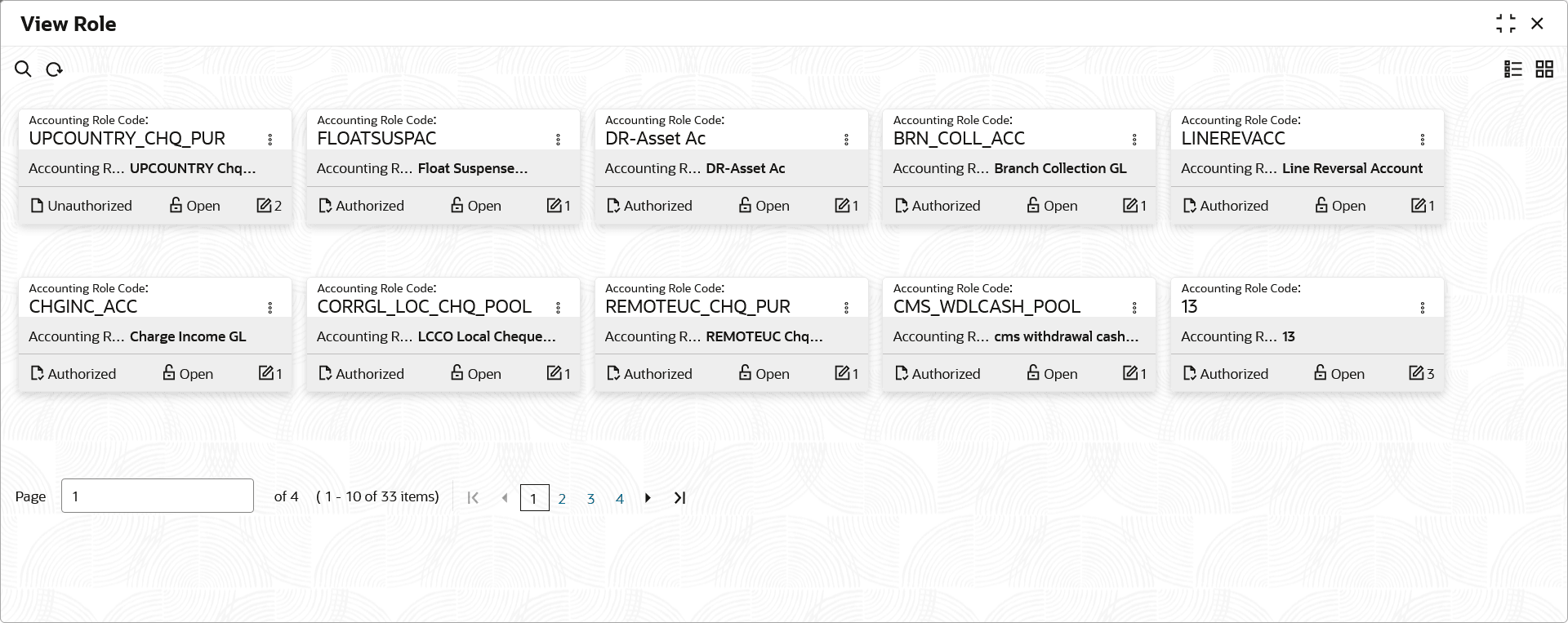Collapse the View Role window icon
This screenshot has width=1568, height=623.
pos(1505,24)
